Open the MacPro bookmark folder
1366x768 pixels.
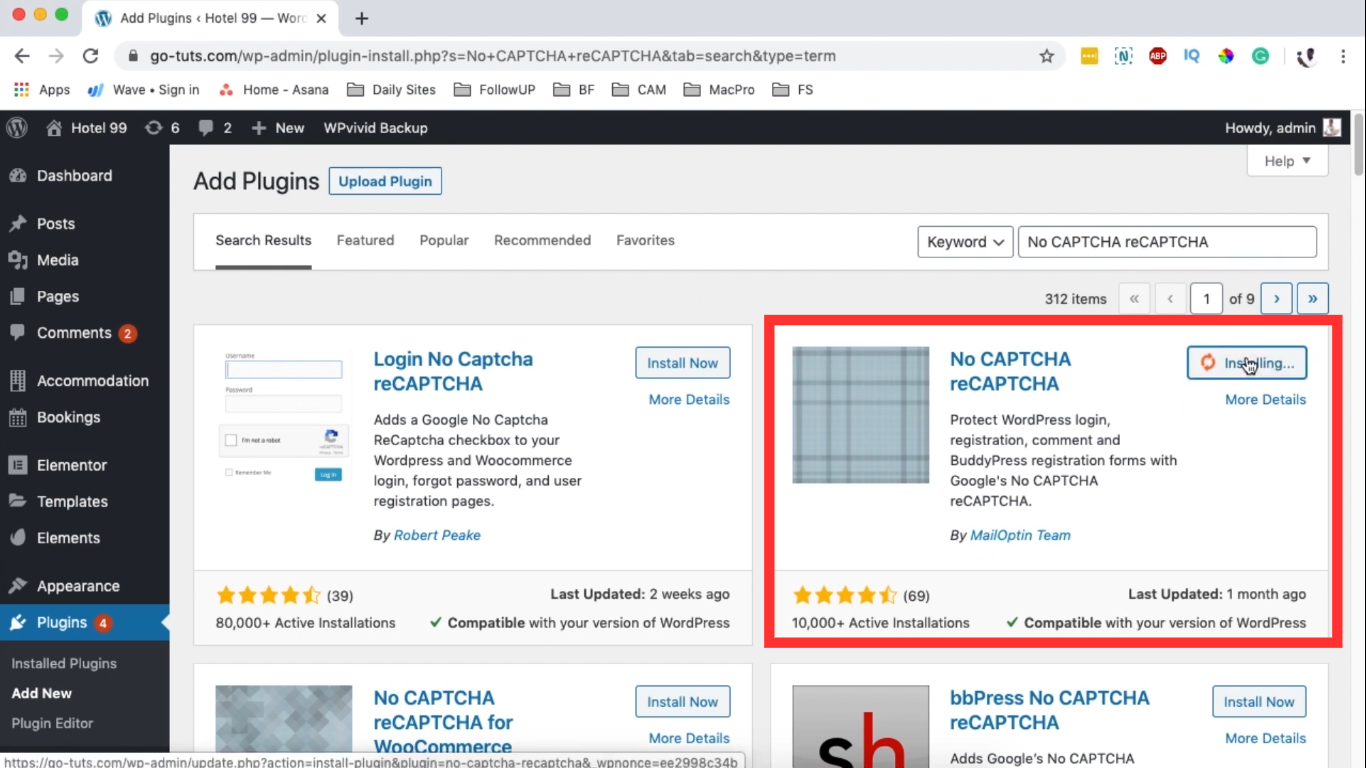[x=719, y=89]
